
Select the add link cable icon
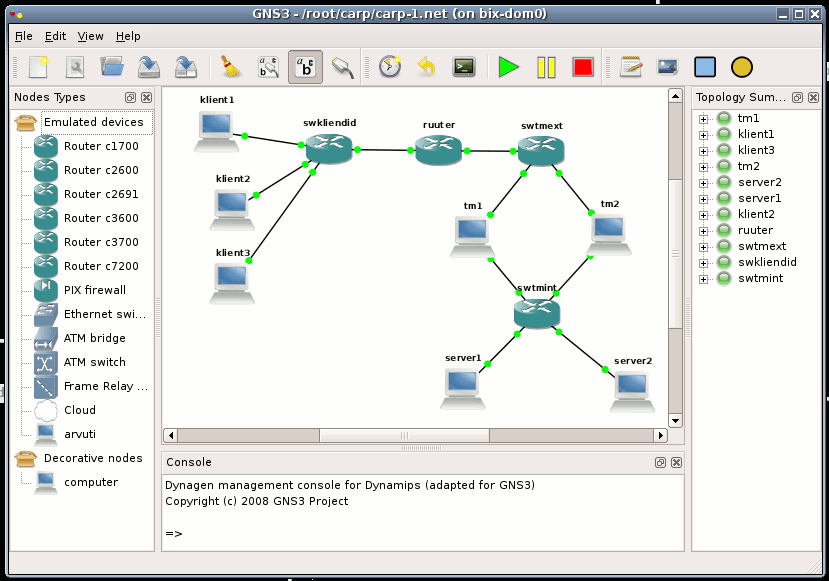click(343, 67)
